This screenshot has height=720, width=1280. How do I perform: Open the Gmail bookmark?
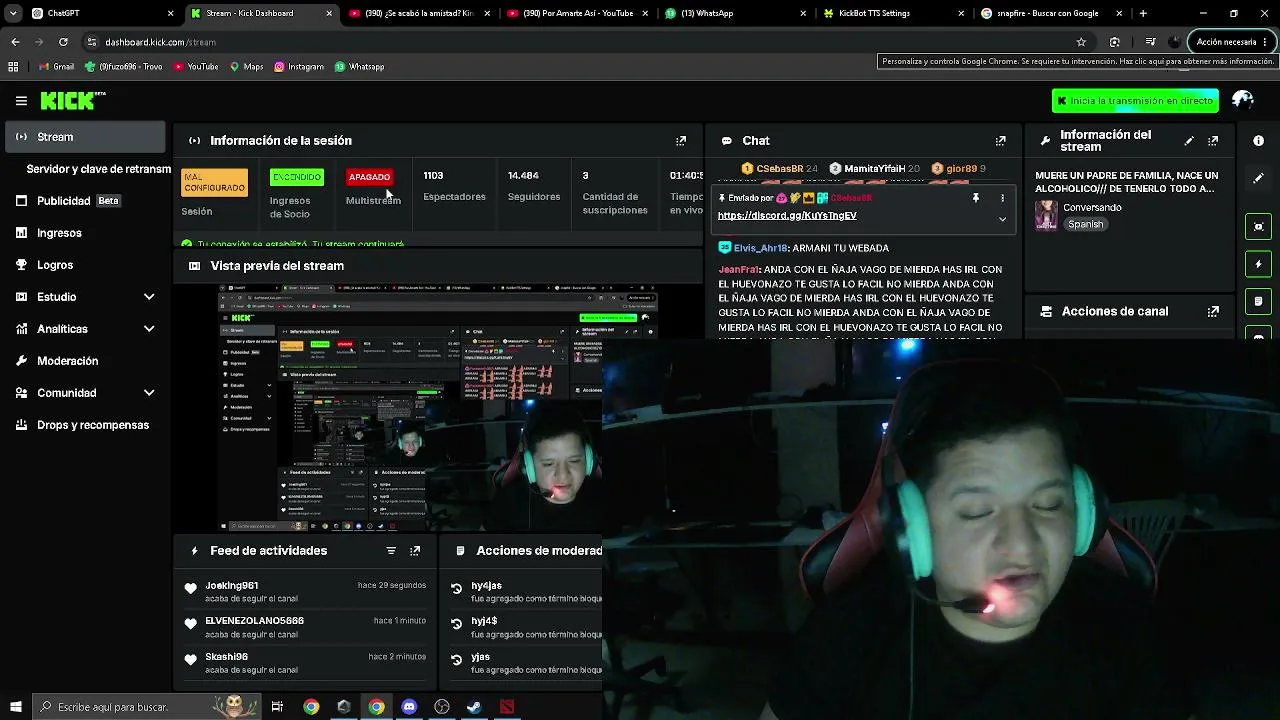[x=56, y=67]
